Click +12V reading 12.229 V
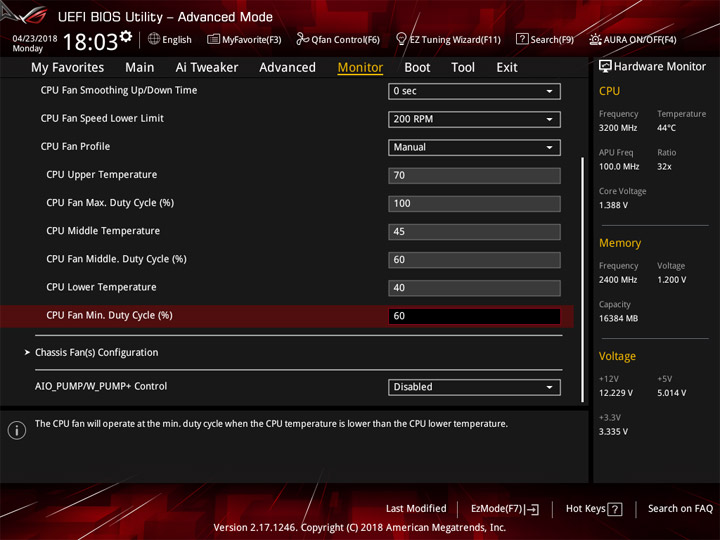The image size is (720, 540). (x=616, y=393)
